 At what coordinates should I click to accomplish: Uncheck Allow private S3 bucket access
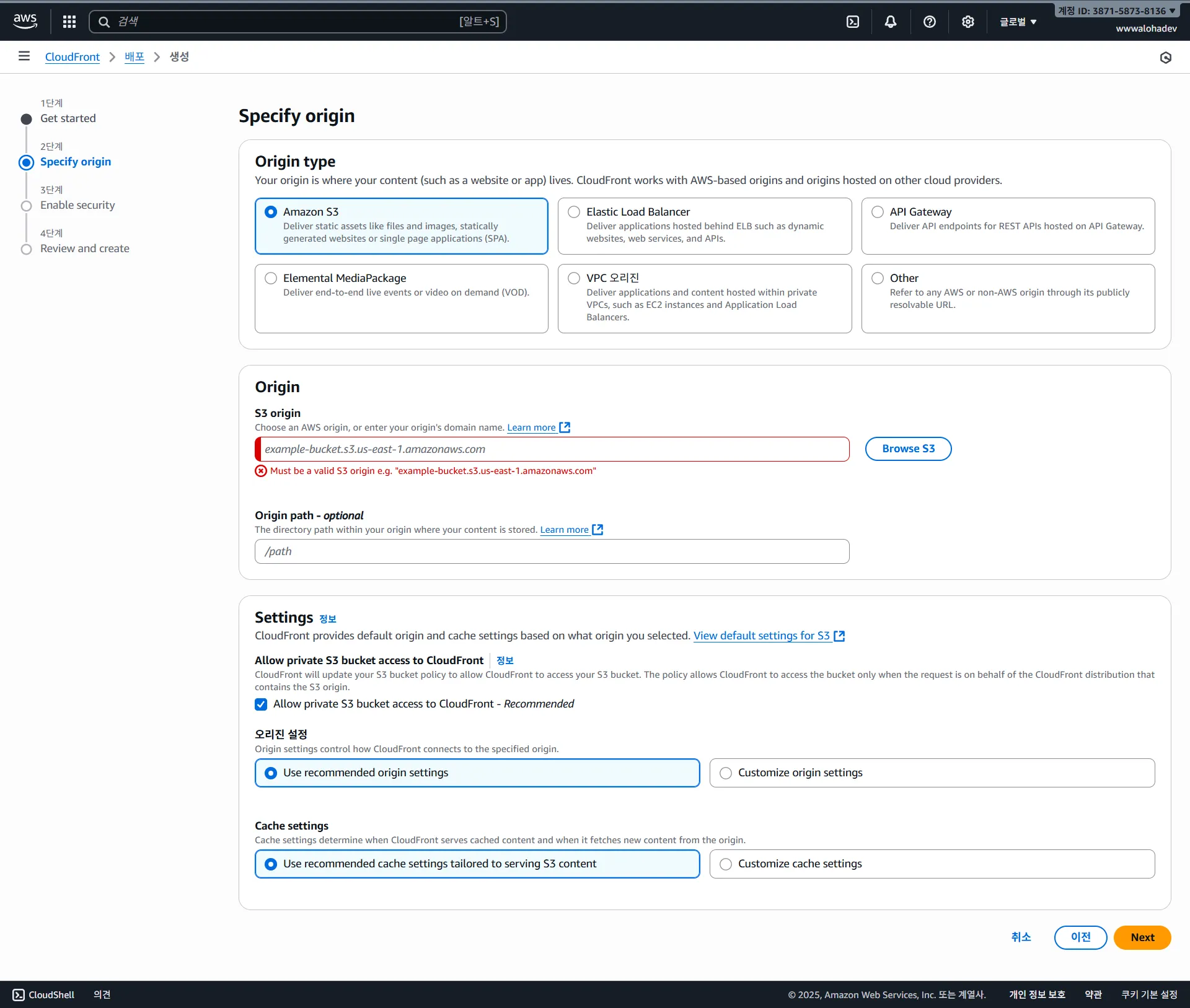[261, 704]
